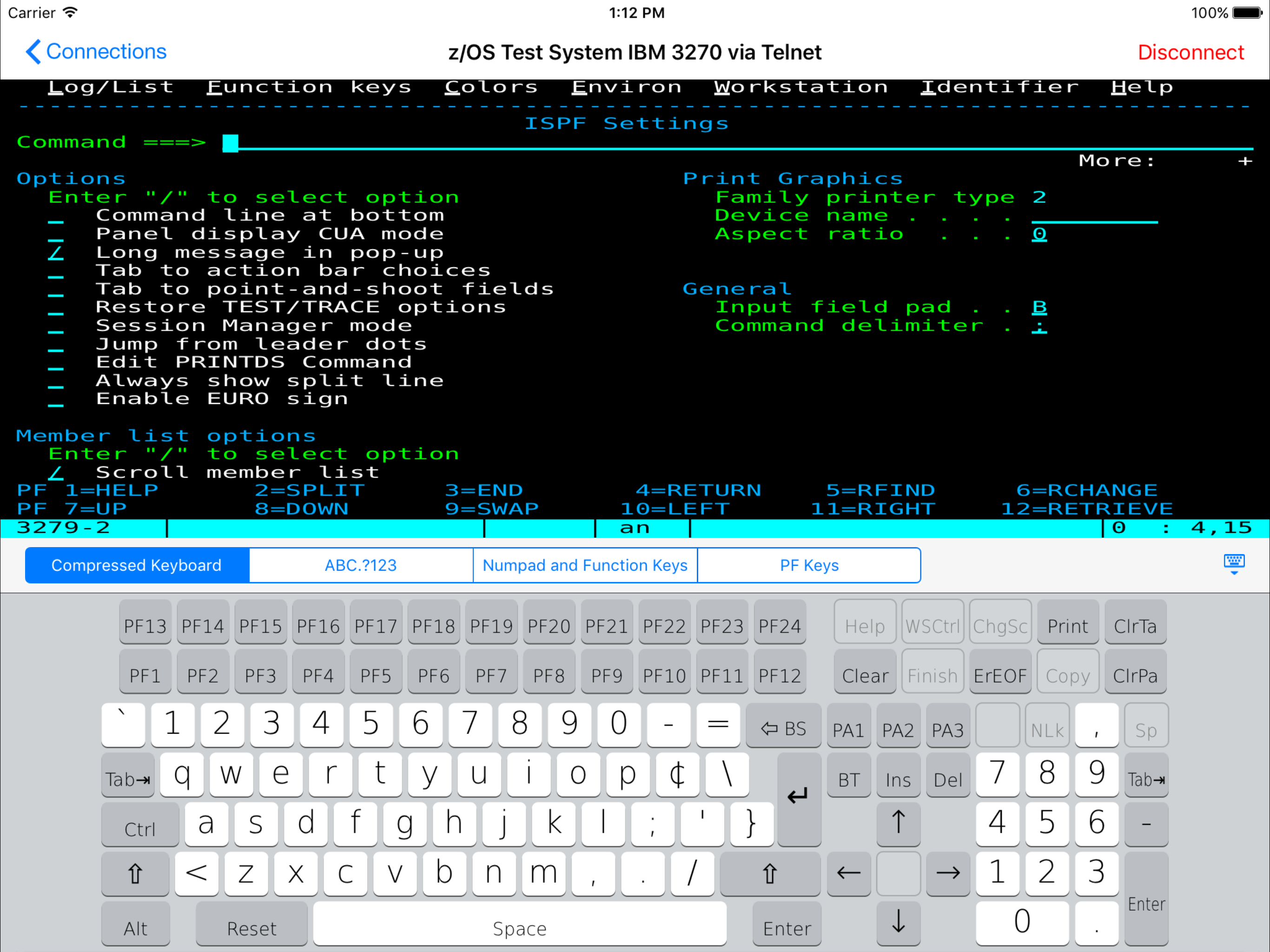Go back to Connections

coord(96,52)
